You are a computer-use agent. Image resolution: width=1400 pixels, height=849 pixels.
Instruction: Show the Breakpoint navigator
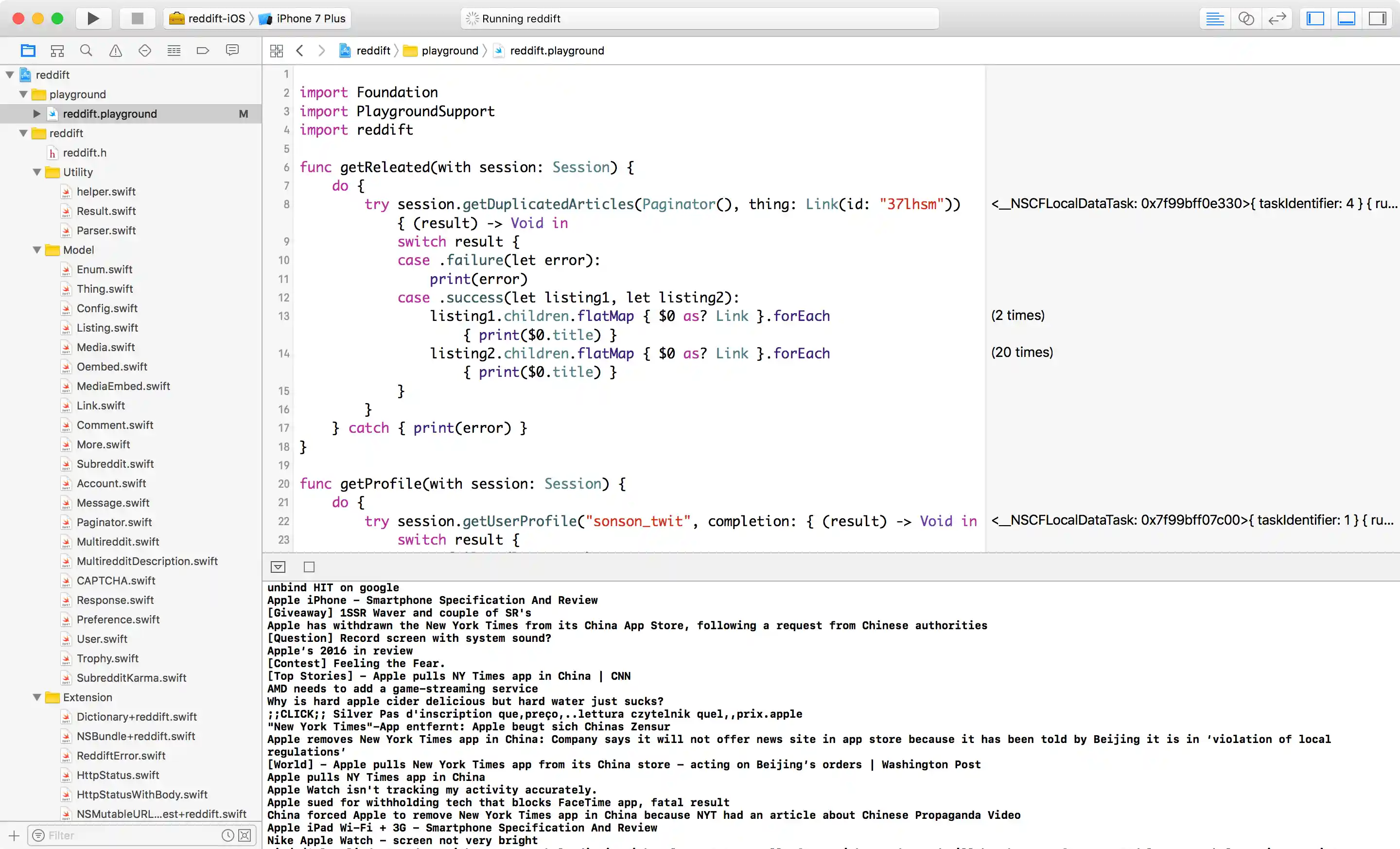click(203, 51)
